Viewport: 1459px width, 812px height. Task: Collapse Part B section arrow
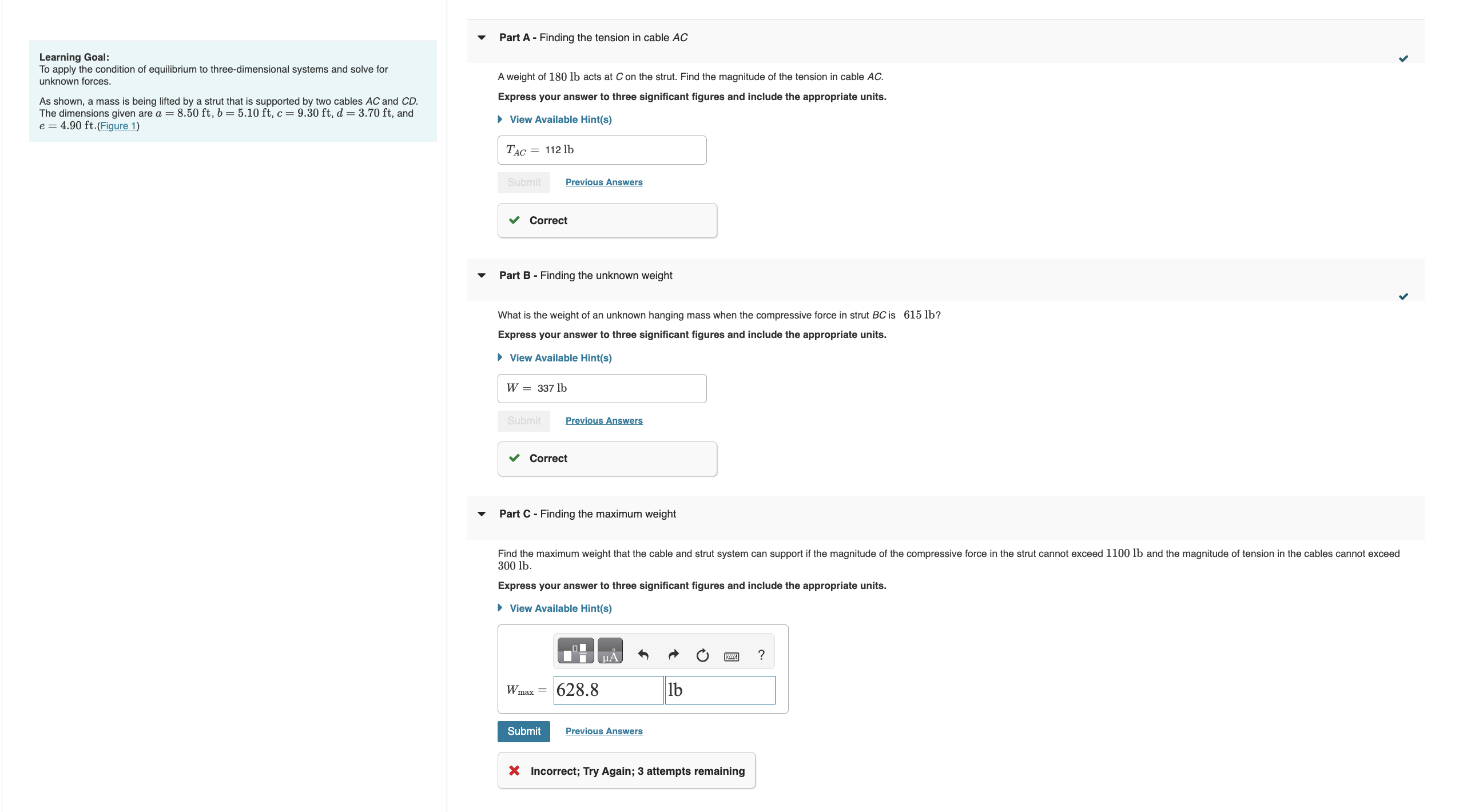coord(482,276)
